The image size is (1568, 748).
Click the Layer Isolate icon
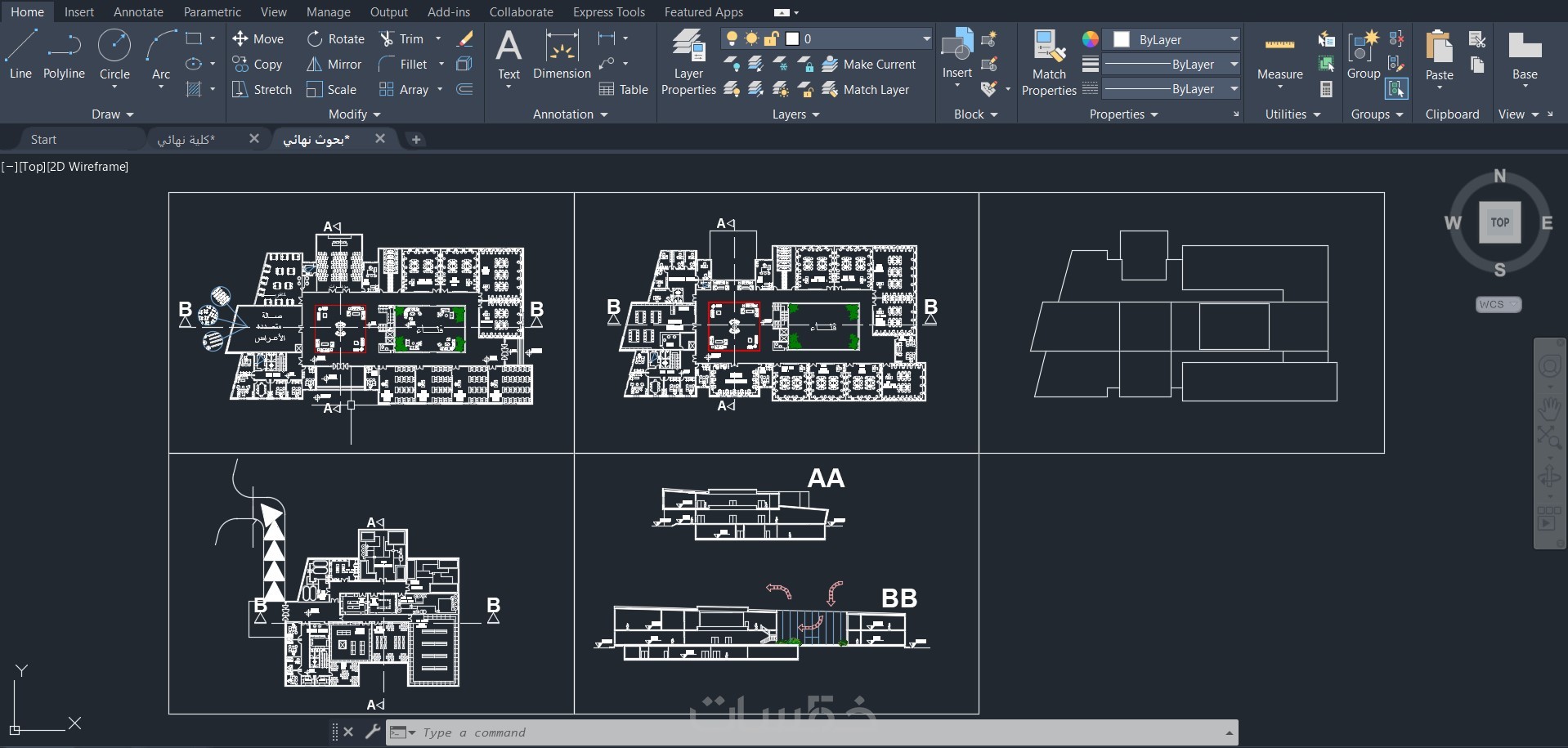tap(756, 64)
